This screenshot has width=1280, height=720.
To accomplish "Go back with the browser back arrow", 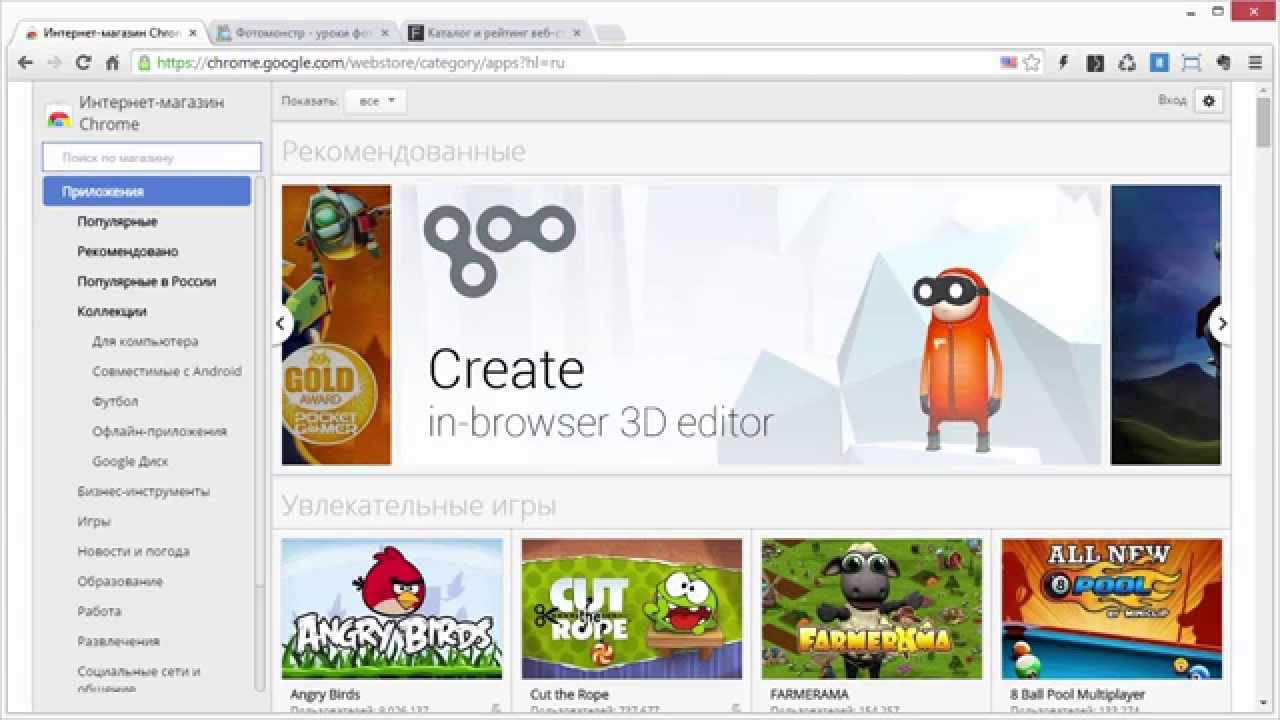I will pos(25,62).
